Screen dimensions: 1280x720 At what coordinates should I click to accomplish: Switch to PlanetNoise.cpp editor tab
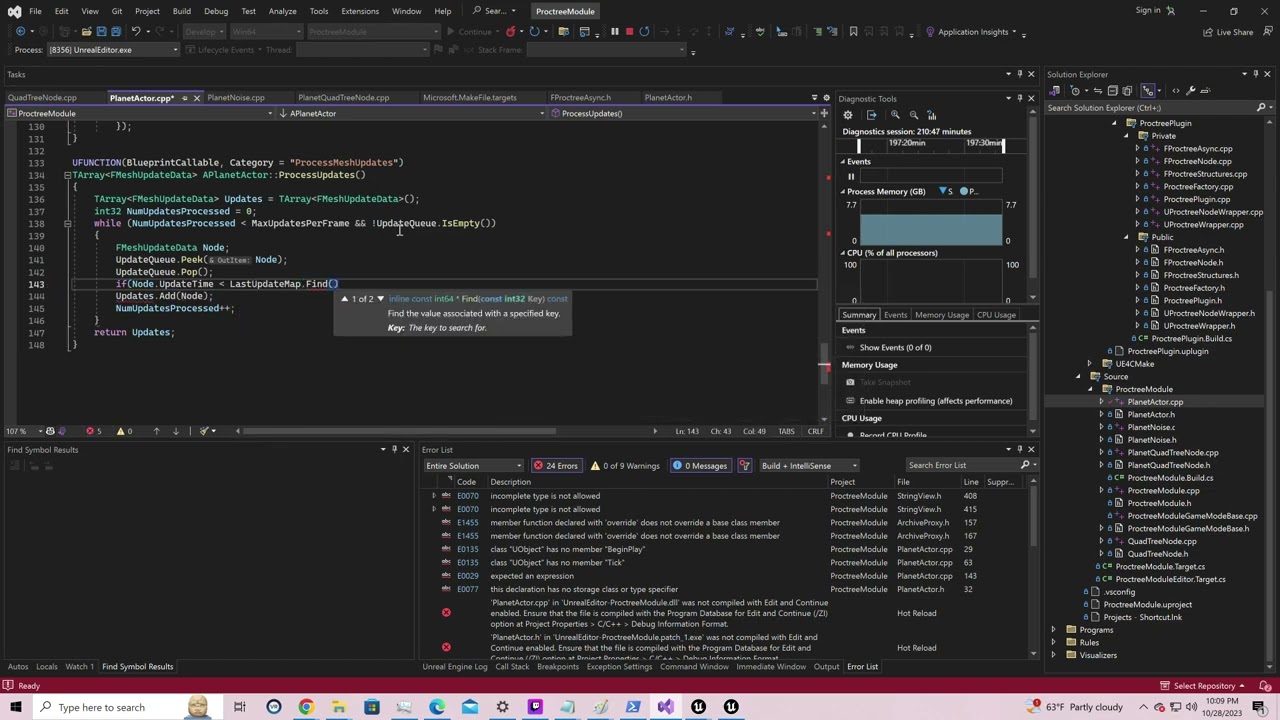pyautogui.click(x=236, y=98)
